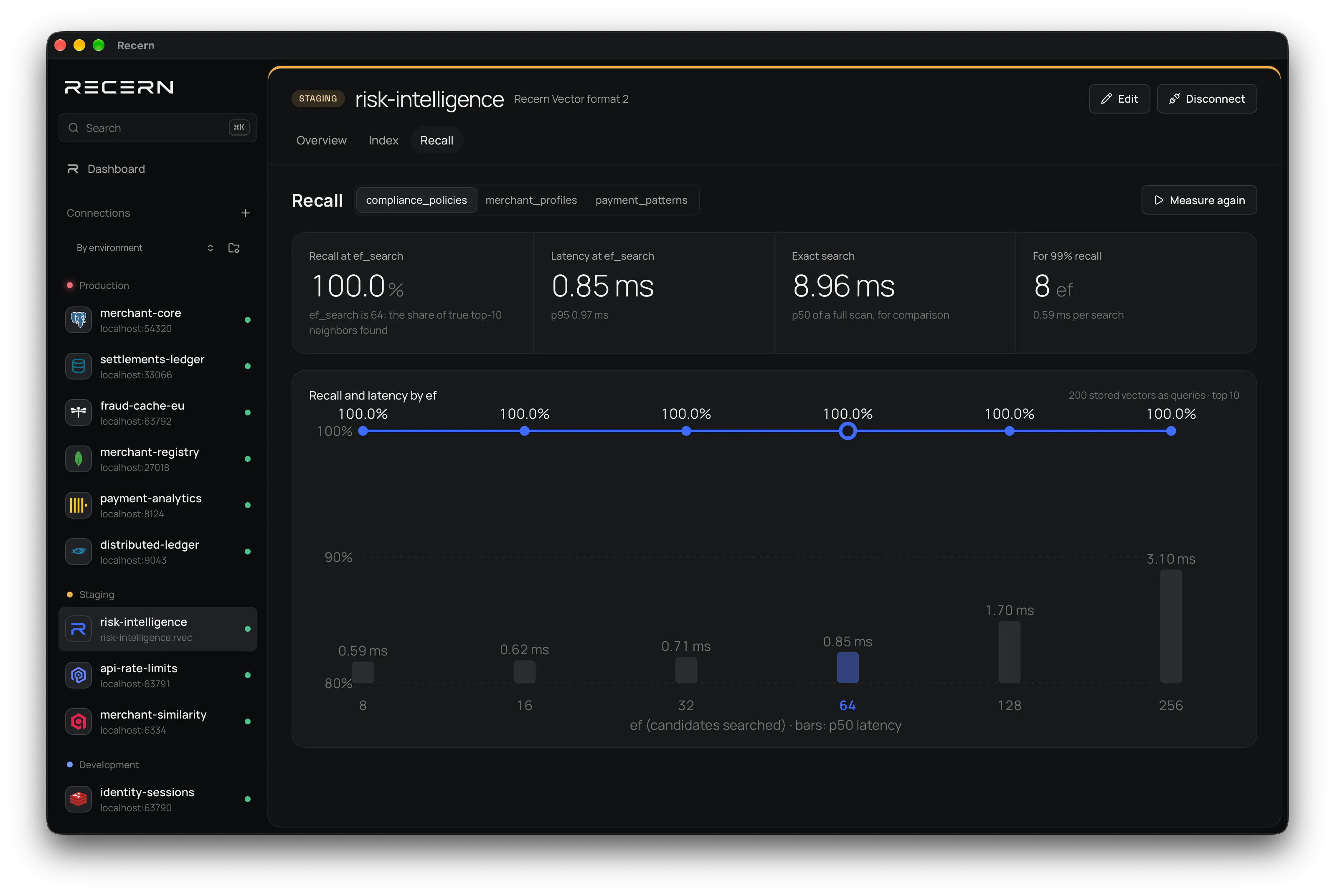Click Measure again
1335x896 pixels.
[x=1199, y=200]
